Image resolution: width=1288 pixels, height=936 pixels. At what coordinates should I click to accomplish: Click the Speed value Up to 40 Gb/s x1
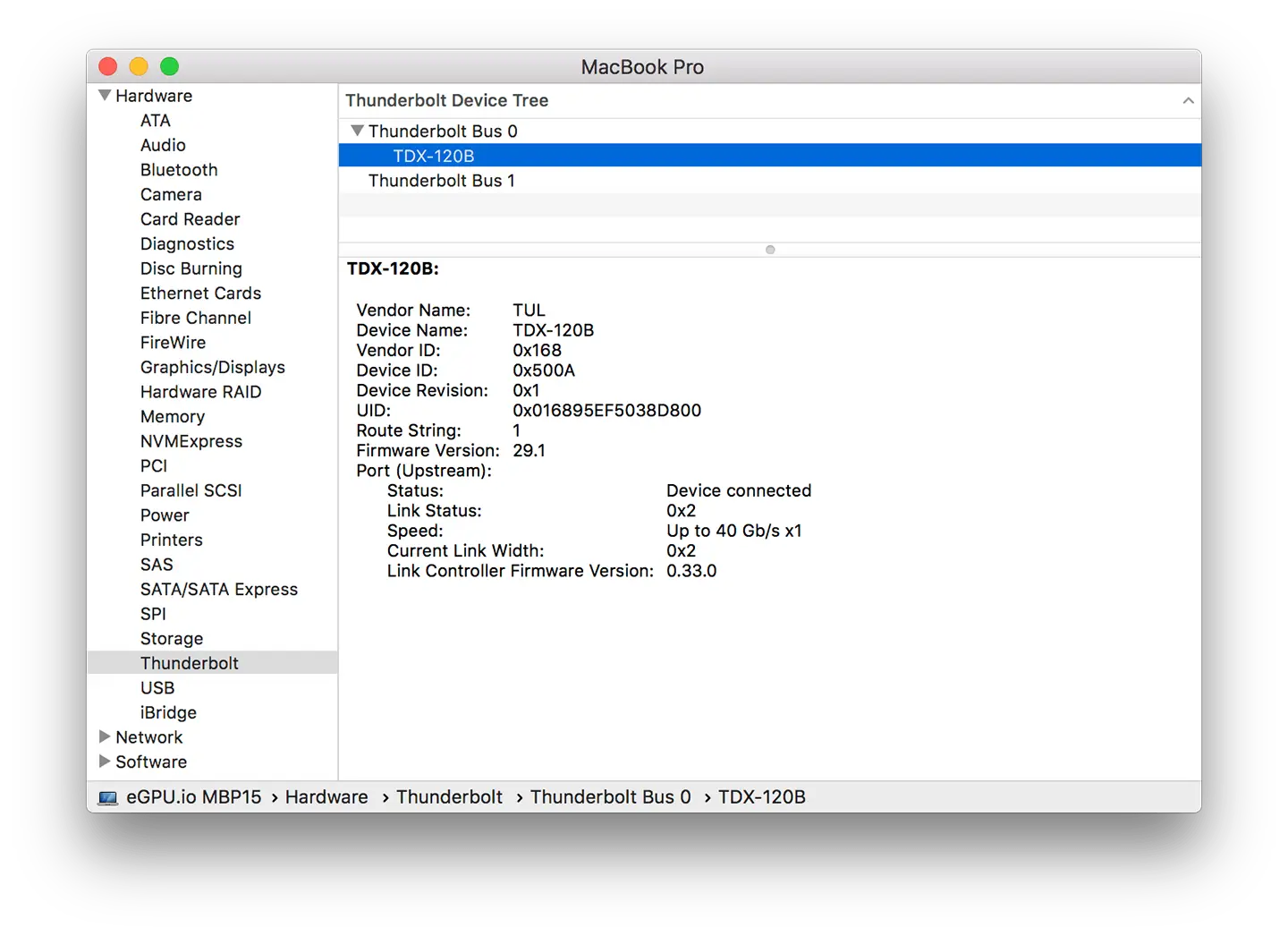coord(733,531)
